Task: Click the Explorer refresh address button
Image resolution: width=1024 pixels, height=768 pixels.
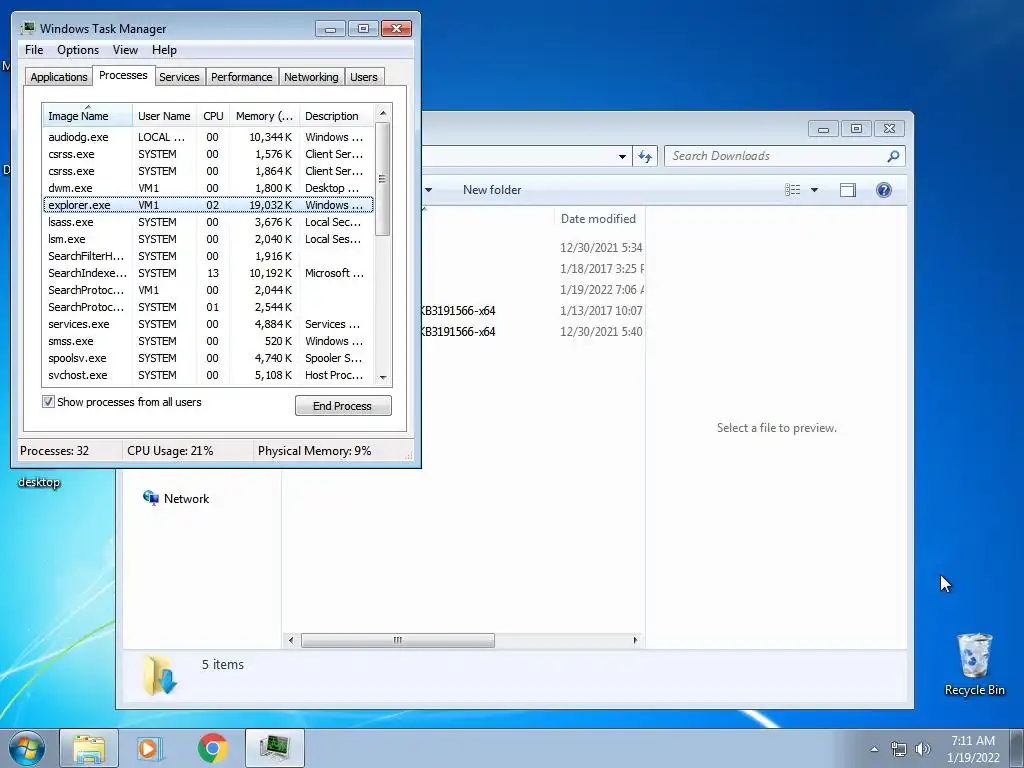Action: (x=645, y=156)
